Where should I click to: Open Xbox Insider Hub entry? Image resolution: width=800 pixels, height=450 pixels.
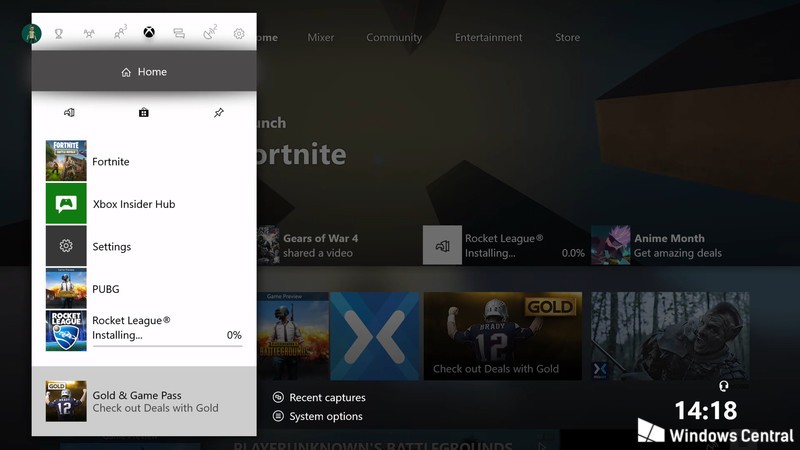[x=144, y=204]
